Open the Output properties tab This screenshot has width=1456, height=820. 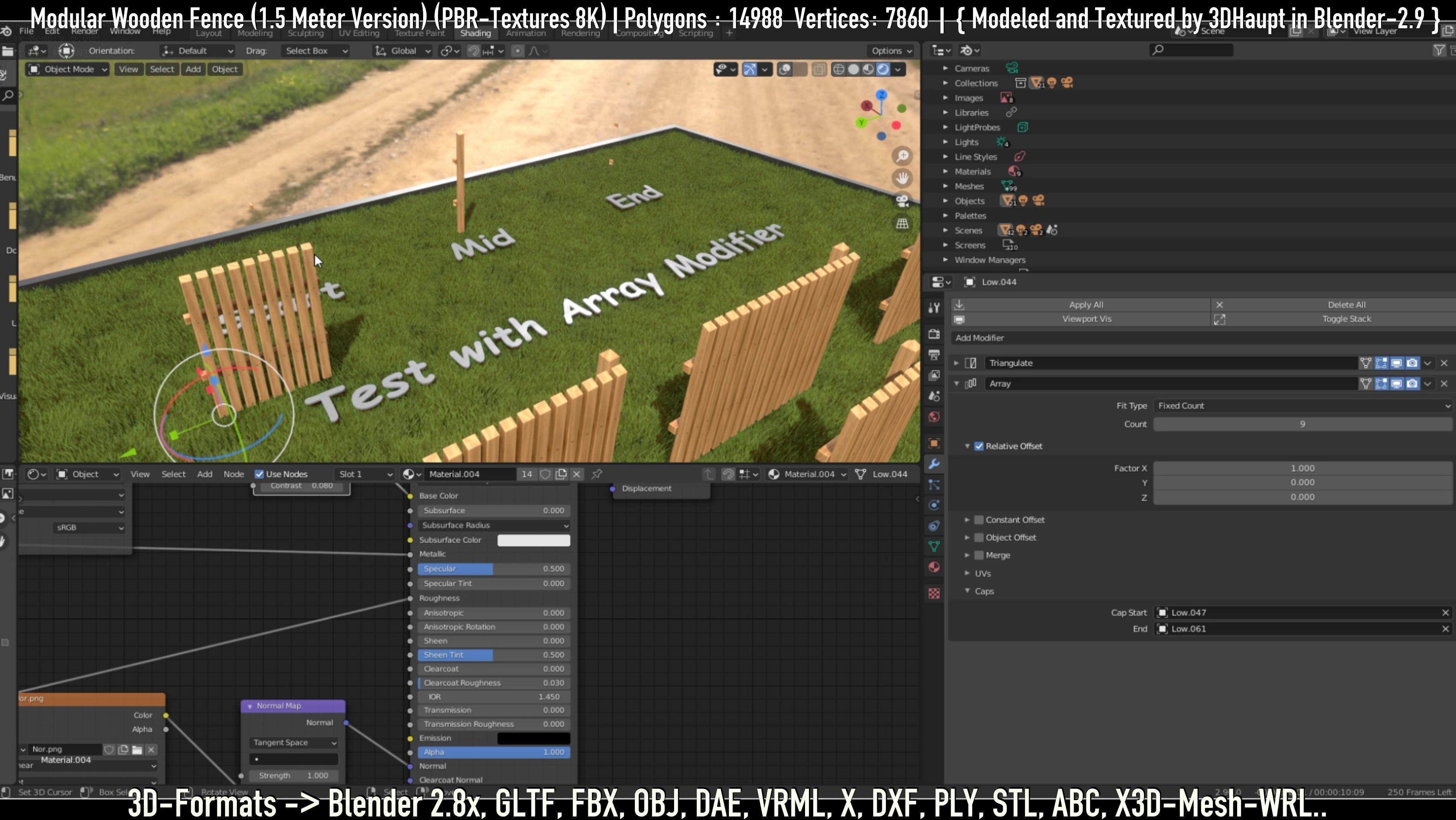(x=934, y=355)
